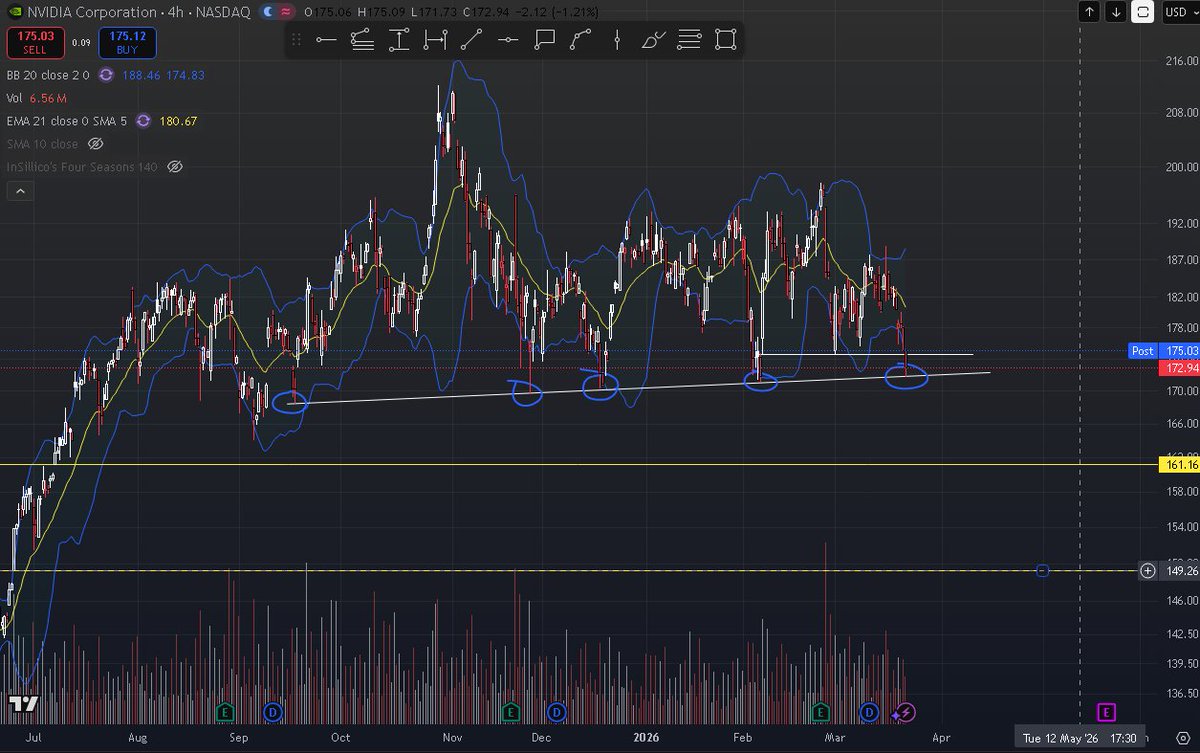Viewport: 1200px width, 753px height.
Task: Click the red 172.94 price label
Action: point(1180,369)
